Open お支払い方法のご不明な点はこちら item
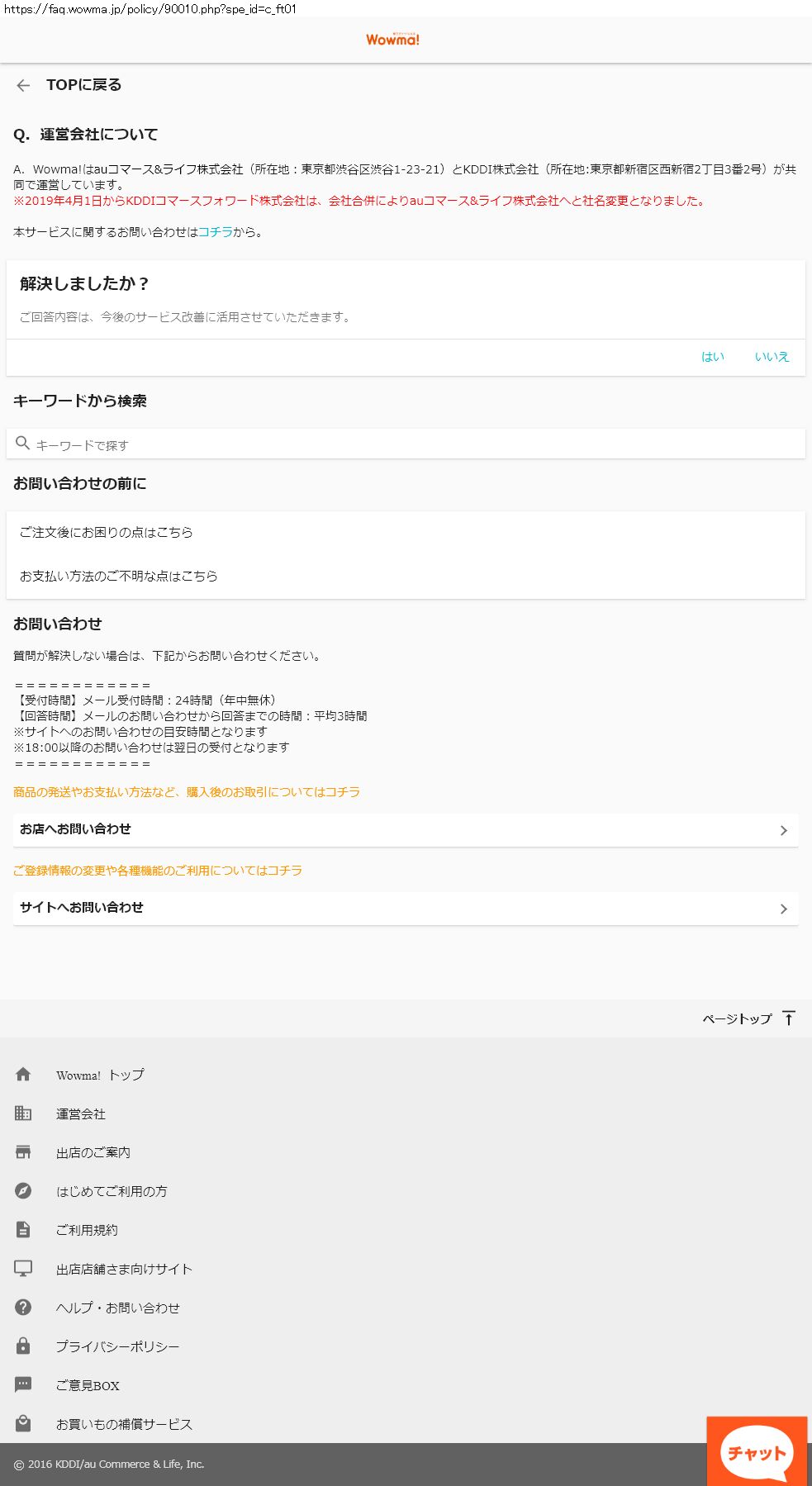Image resolution: width=812 pixels, height=1486 pixels. (119, 576)
